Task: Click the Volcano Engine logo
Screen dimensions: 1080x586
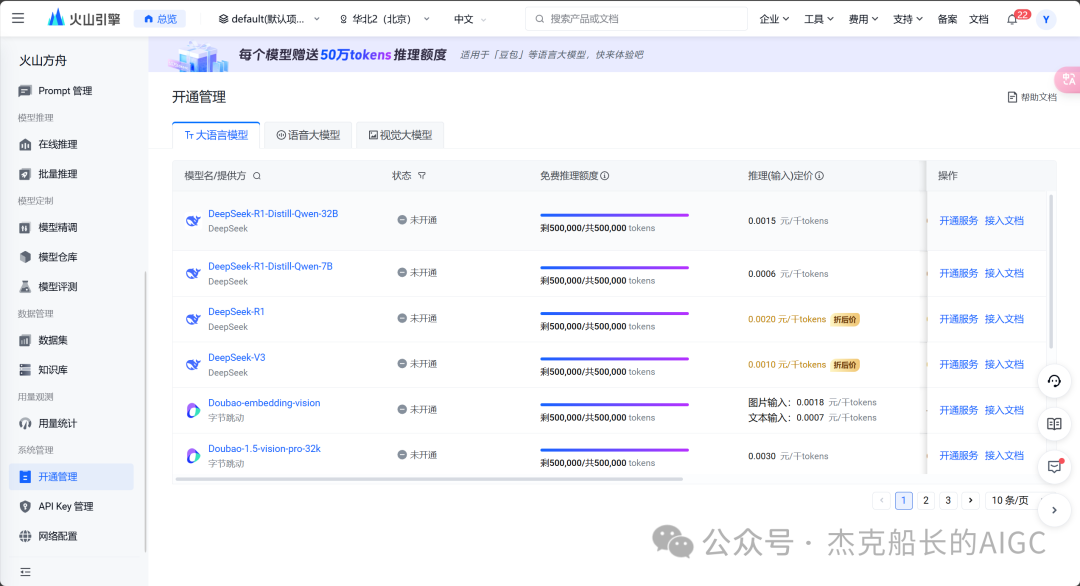Action: 84,19
